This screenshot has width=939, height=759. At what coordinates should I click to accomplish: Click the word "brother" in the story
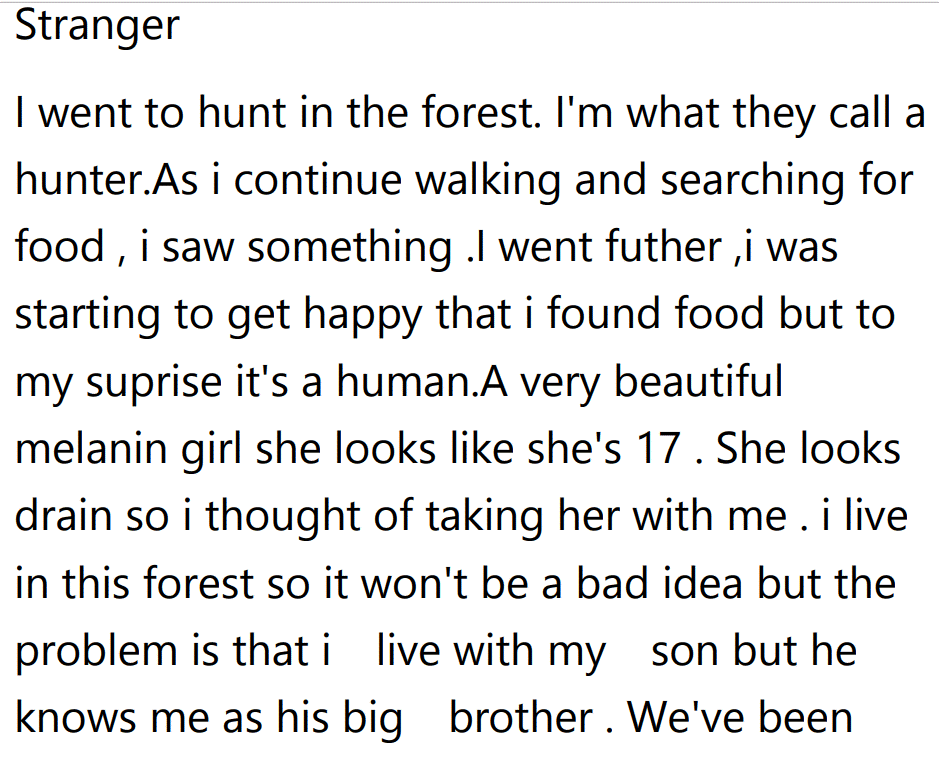pyautogui.click(x=521, y=718)
